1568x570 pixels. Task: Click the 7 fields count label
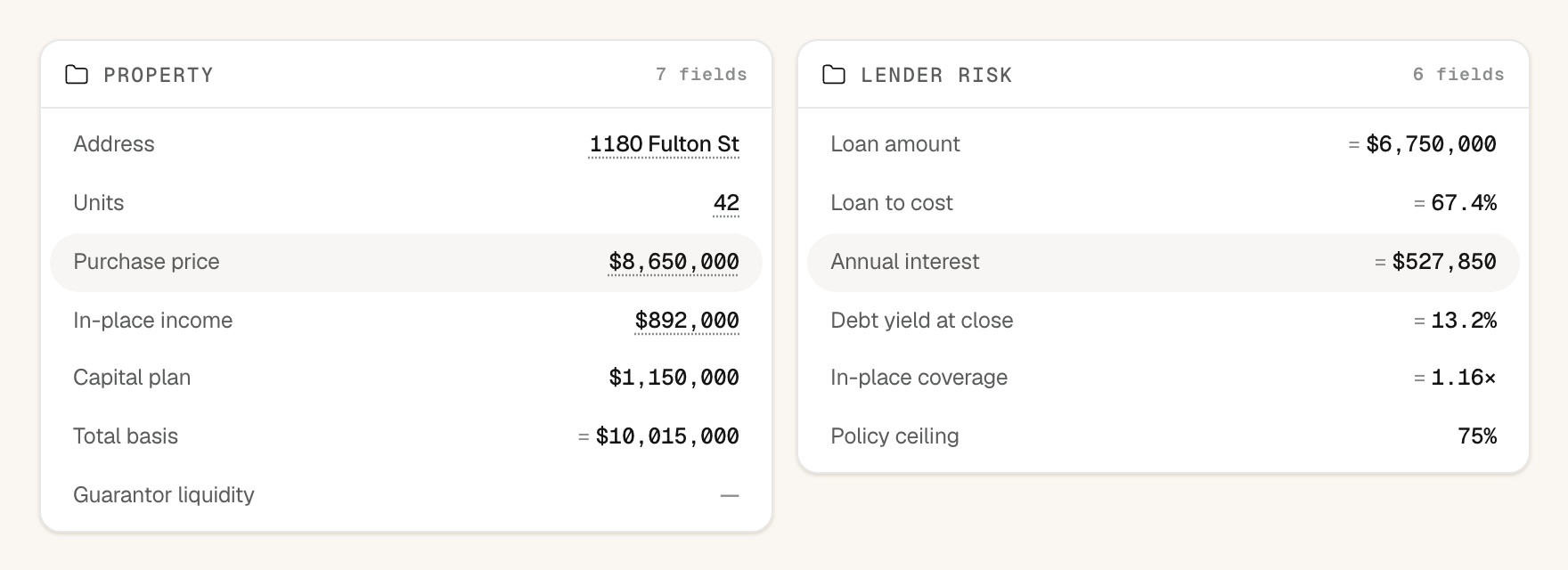tap(701, 75)
